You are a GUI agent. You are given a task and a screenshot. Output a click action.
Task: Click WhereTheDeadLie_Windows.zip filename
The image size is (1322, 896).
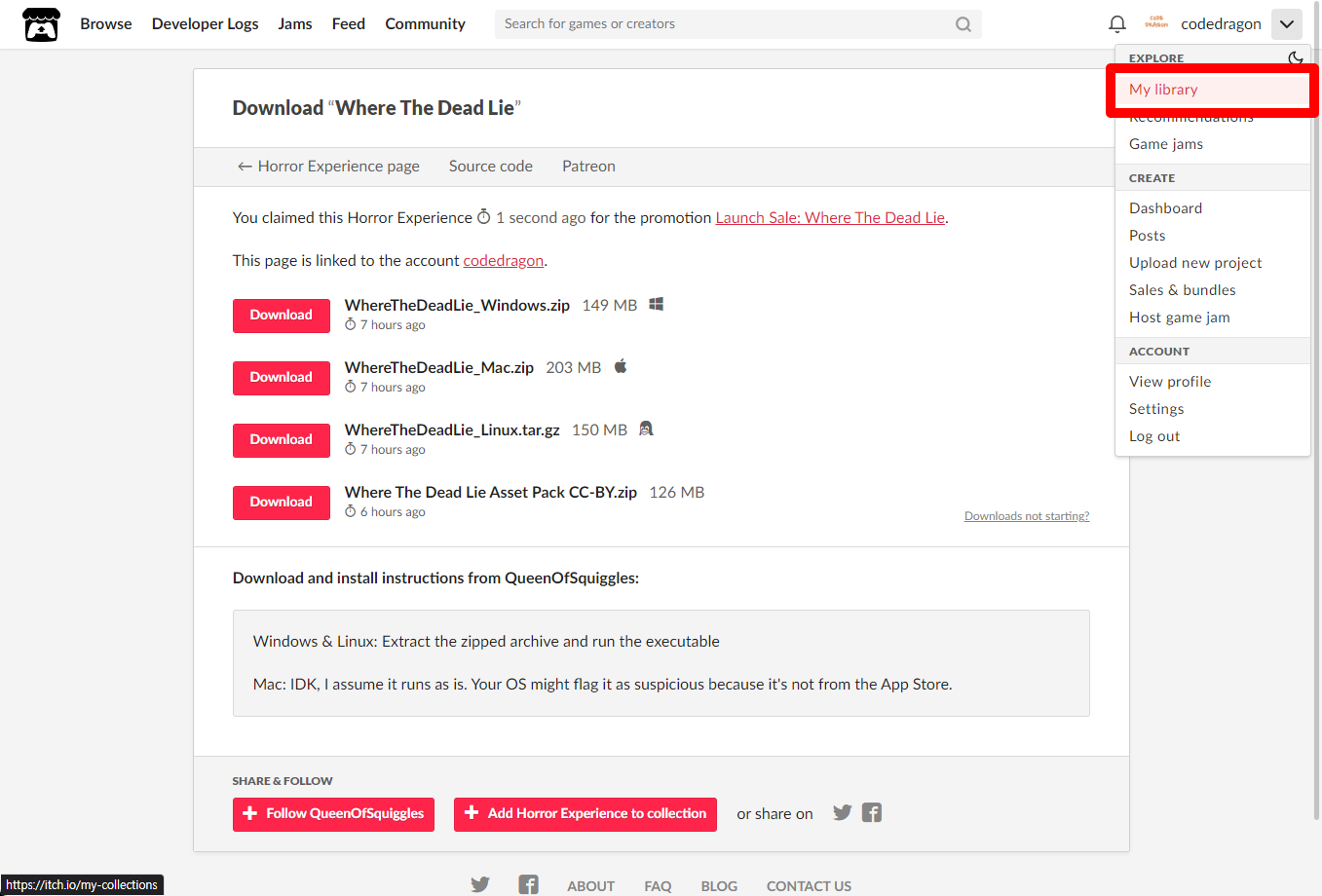pyautogui.click(x=457, y=305)
